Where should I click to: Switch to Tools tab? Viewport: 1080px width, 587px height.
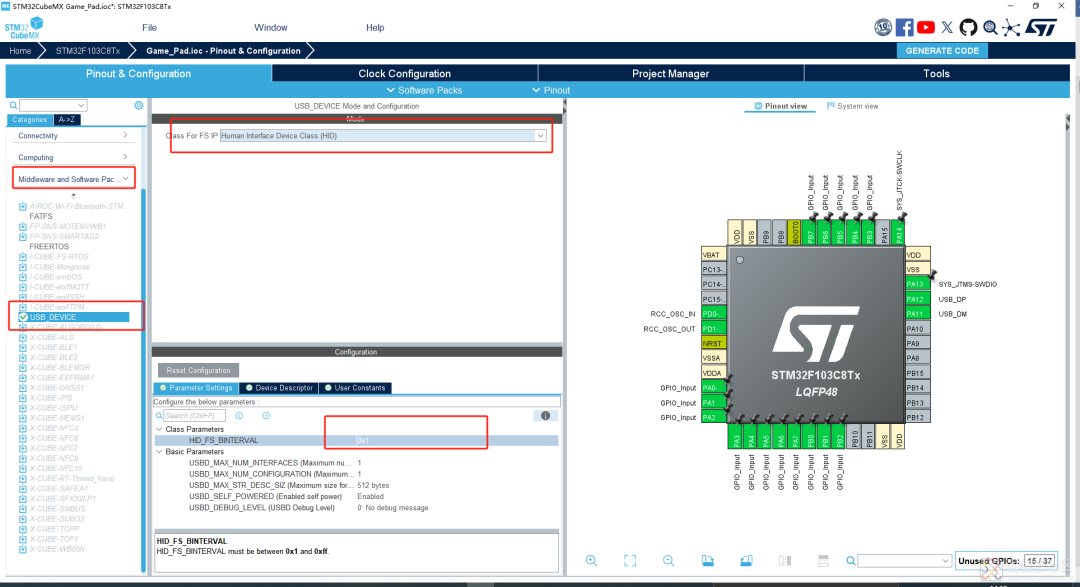(x=936, y=74)
